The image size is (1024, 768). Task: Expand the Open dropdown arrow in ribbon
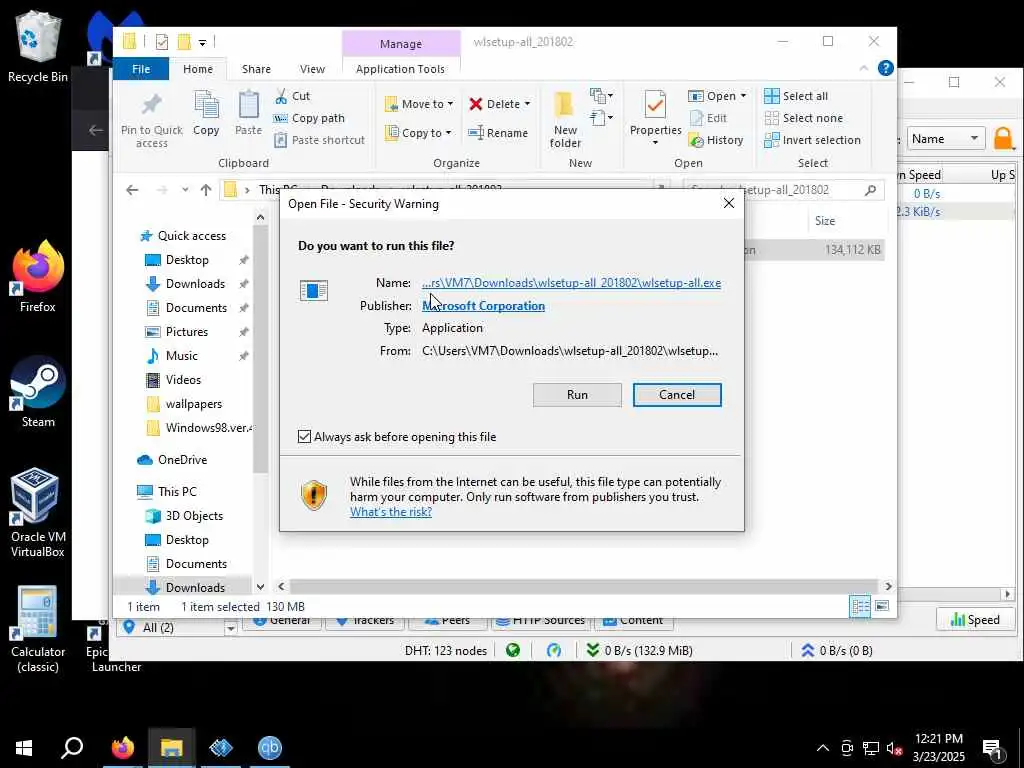[x=743, y=96]
